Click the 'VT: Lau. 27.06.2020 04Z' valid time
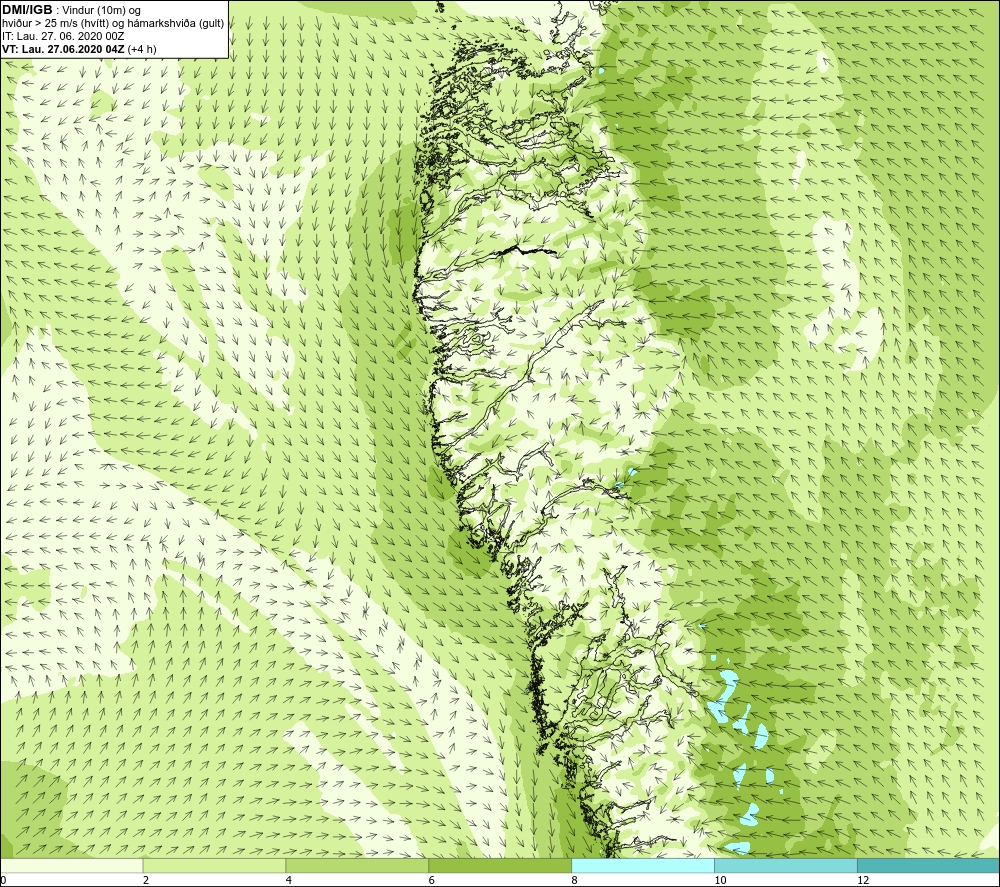 63,49
